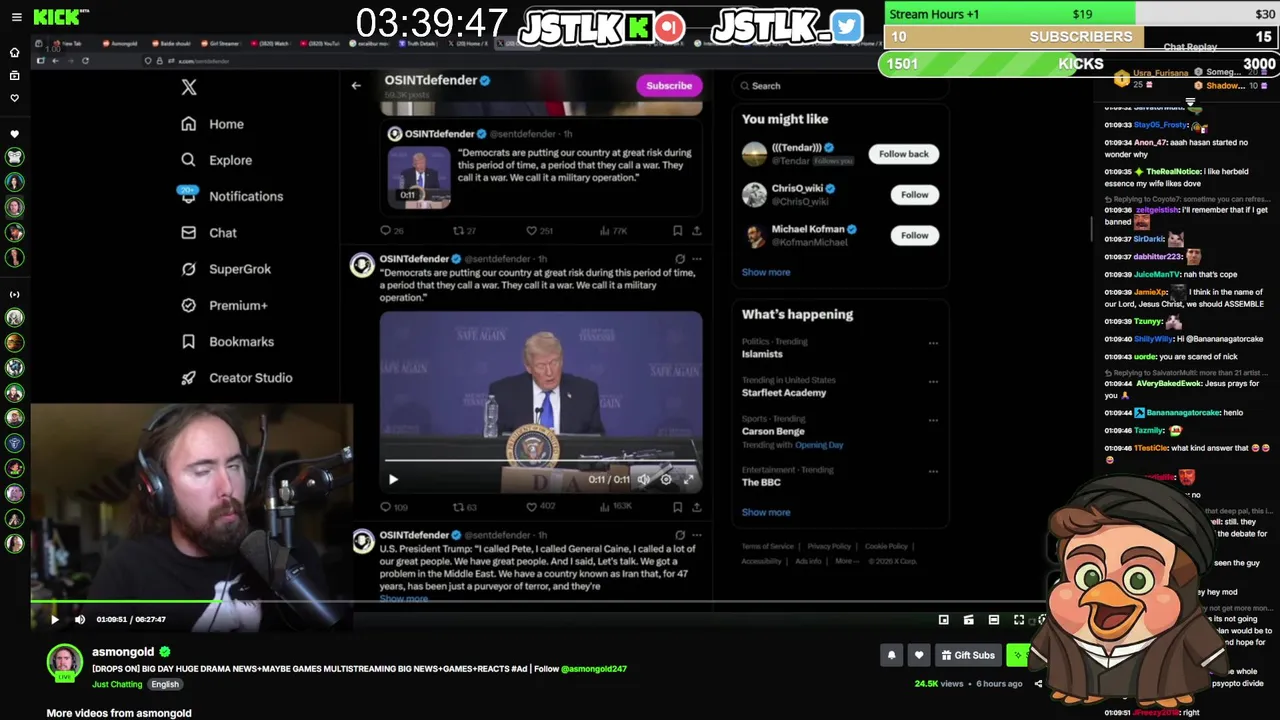
Task: Click reply icon with 26 replies
Action: [x=386, y=230]
